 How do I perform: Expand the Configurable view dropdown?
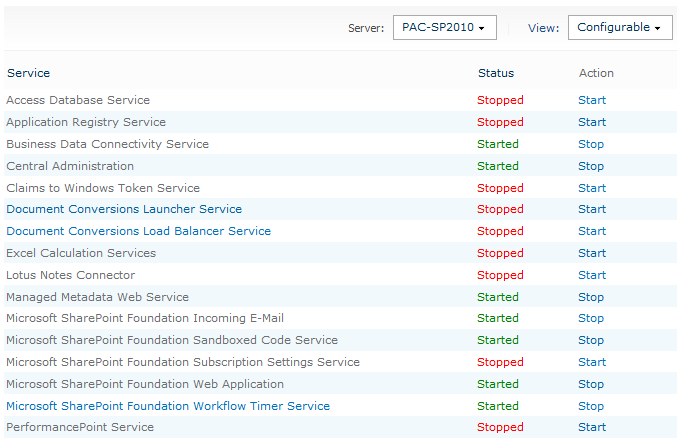click(620, 28)
